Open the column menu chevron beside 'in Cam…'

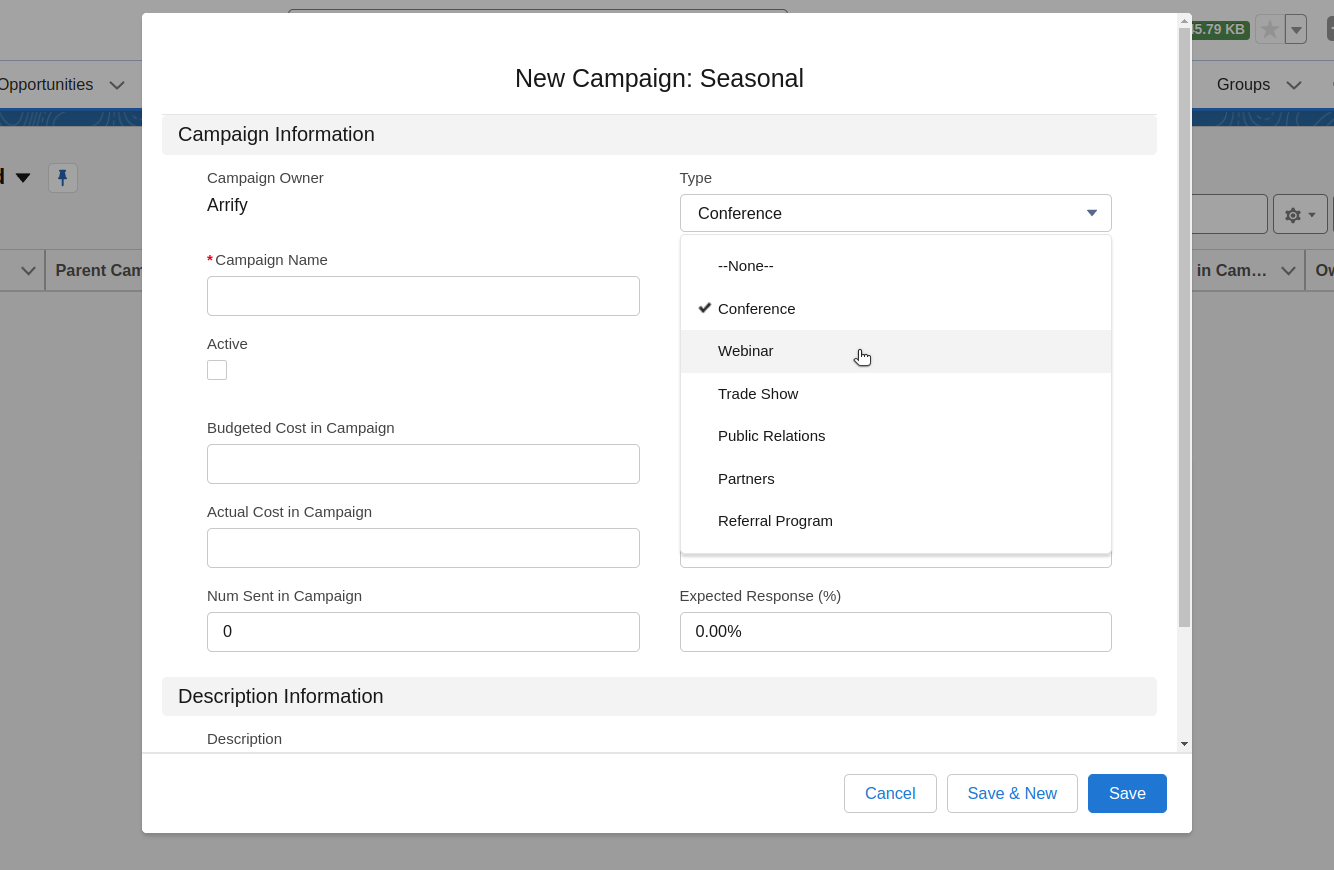pos(1288,271)
